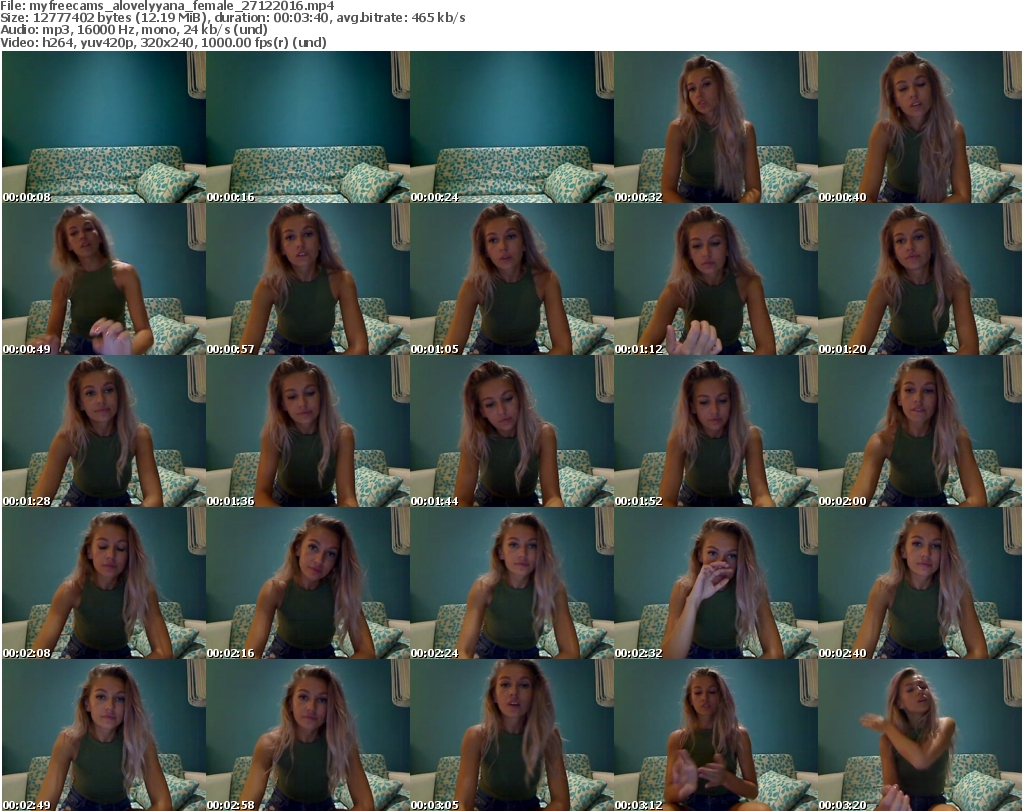Click the thumbnail stamped 00:00:08
The height and width of the screenshot is (811, 1024).
tap(104, 127)
